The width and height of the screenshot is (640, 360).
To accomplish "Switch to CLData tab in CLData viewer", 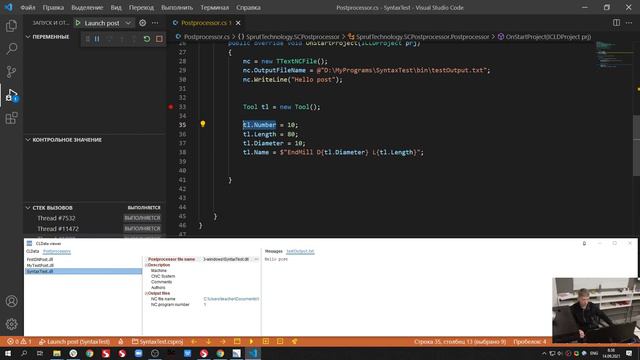I will point(33,251).
